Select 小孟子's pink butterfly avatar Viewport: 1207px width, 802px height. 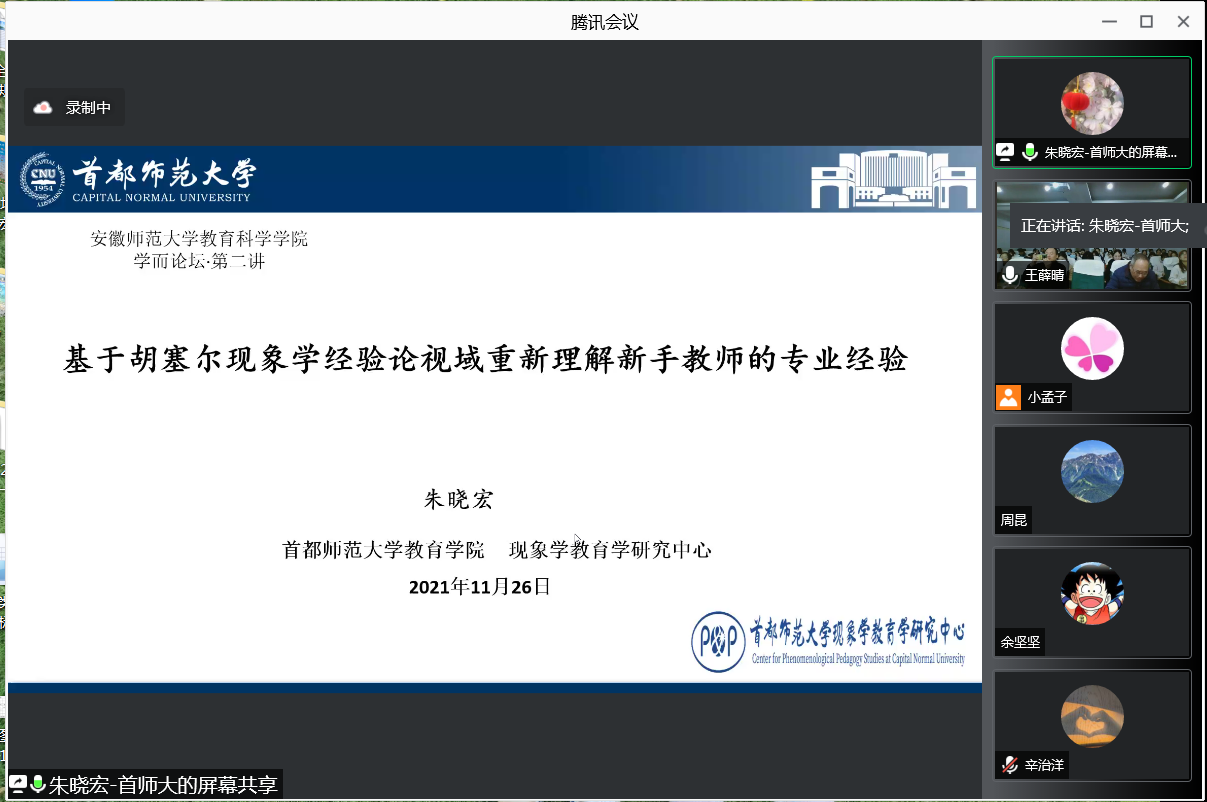1092,349
